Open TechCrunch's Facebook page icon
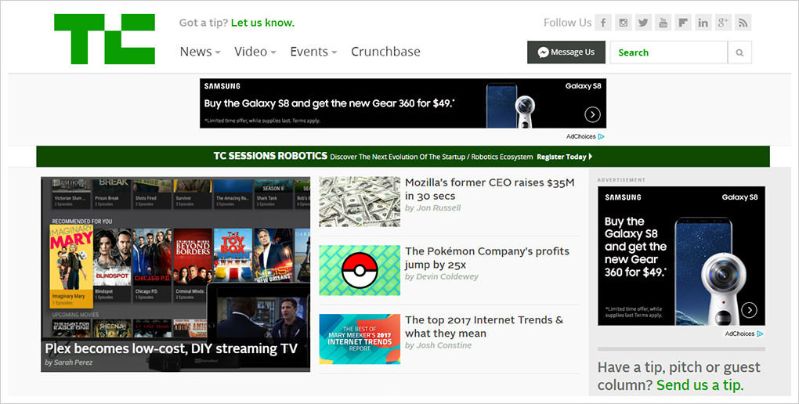Image resolution: width=799 pixels, height=404 pixels. 603,22
